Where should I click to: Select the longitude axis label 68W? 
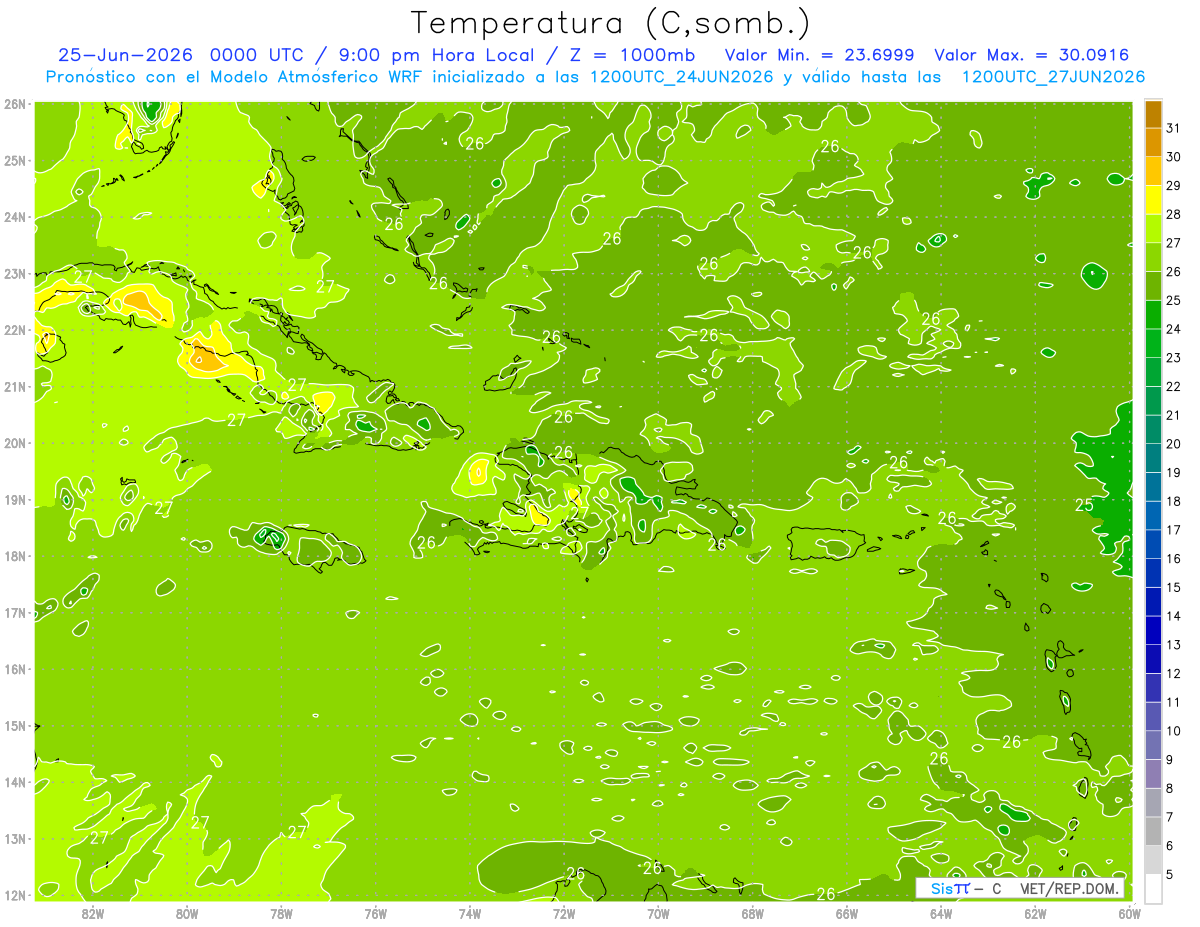point(753,913)
